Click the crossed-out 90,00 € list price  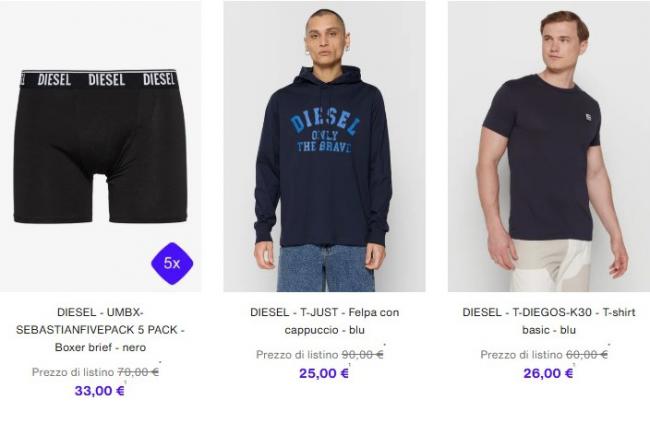pos(362,355)
